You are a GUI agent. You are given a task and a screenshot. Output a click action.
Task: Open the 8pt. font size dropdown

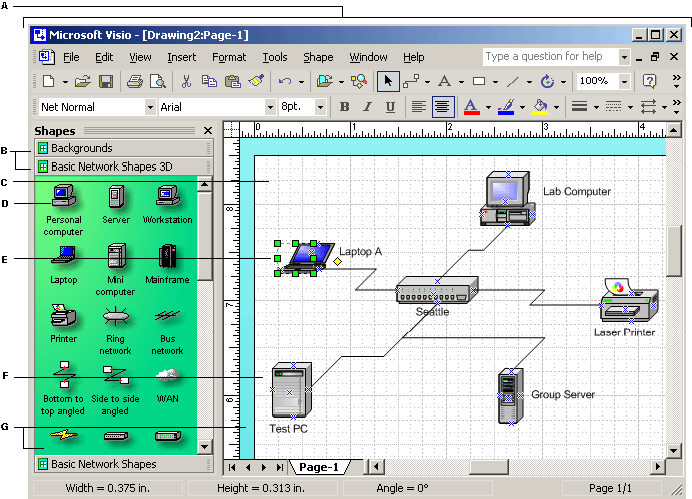(x=321, y=107)
